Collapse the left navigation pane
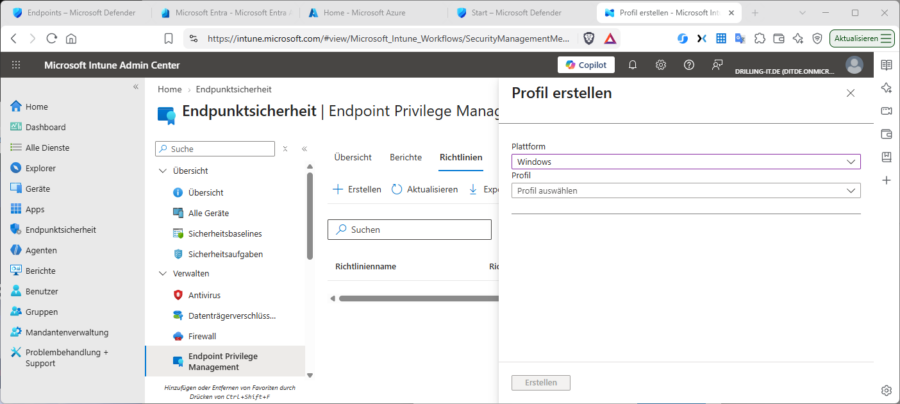The height and width of the screenshot is (404, 900). click(x=135, y=87)
